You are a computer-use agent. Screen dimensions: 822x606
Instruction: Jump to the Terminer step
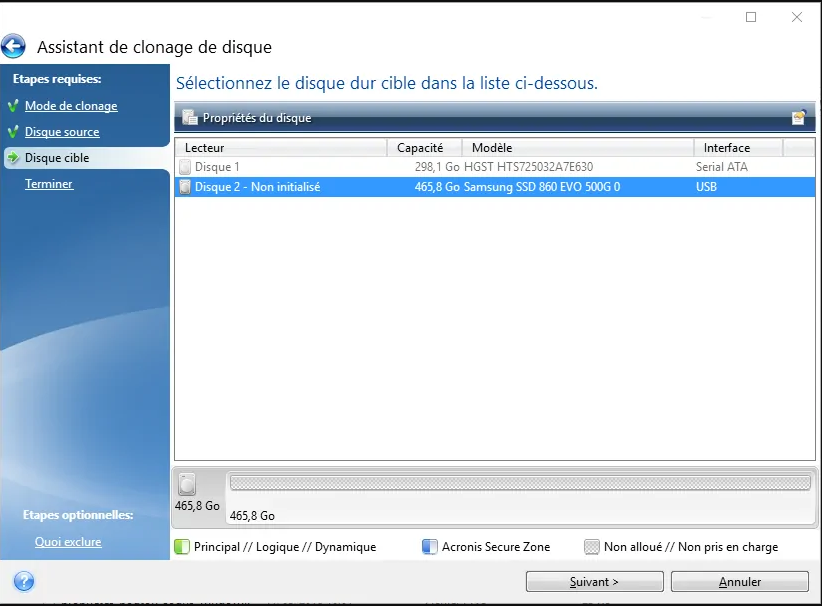[49, 184]
